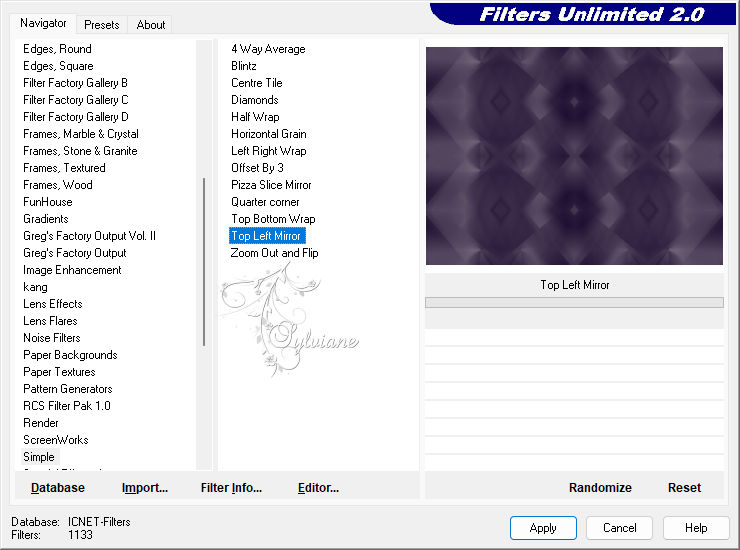Select Frames, Textured category
Screen dimensions: 740x550
click(64, 168)
